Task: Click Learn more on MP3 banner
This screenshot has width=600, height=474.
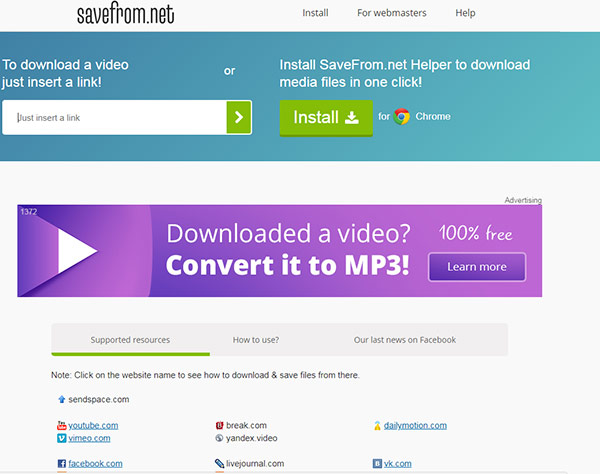Action: click(x=477, y=267)
